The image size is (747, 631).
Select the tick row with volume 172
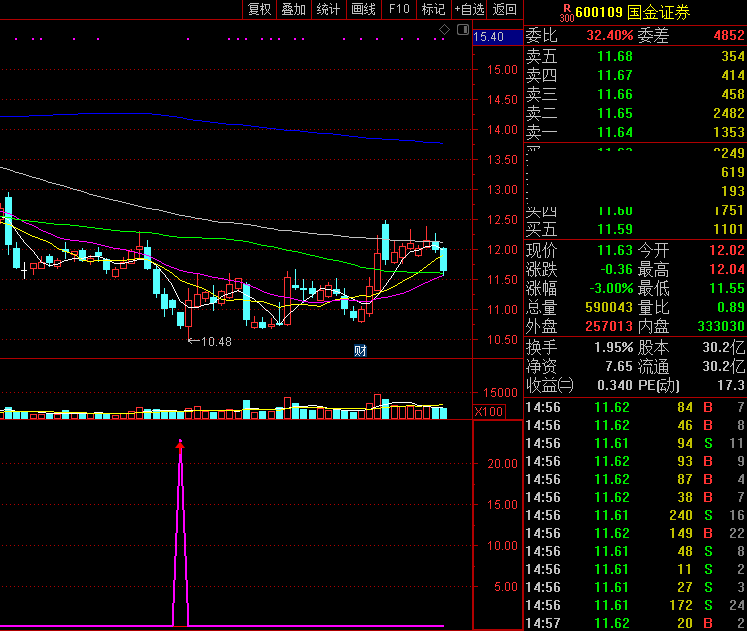pos(636,605)
